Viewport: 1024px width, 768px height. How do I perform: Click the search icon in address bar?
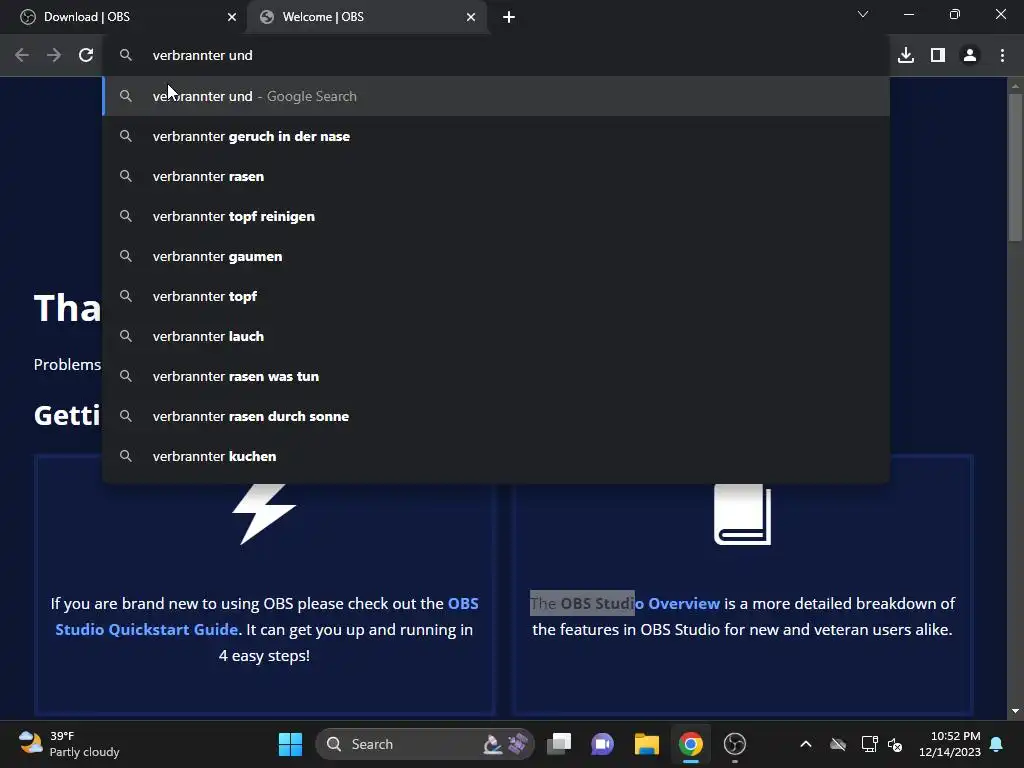pyautogui.click(x=125, y=56)
